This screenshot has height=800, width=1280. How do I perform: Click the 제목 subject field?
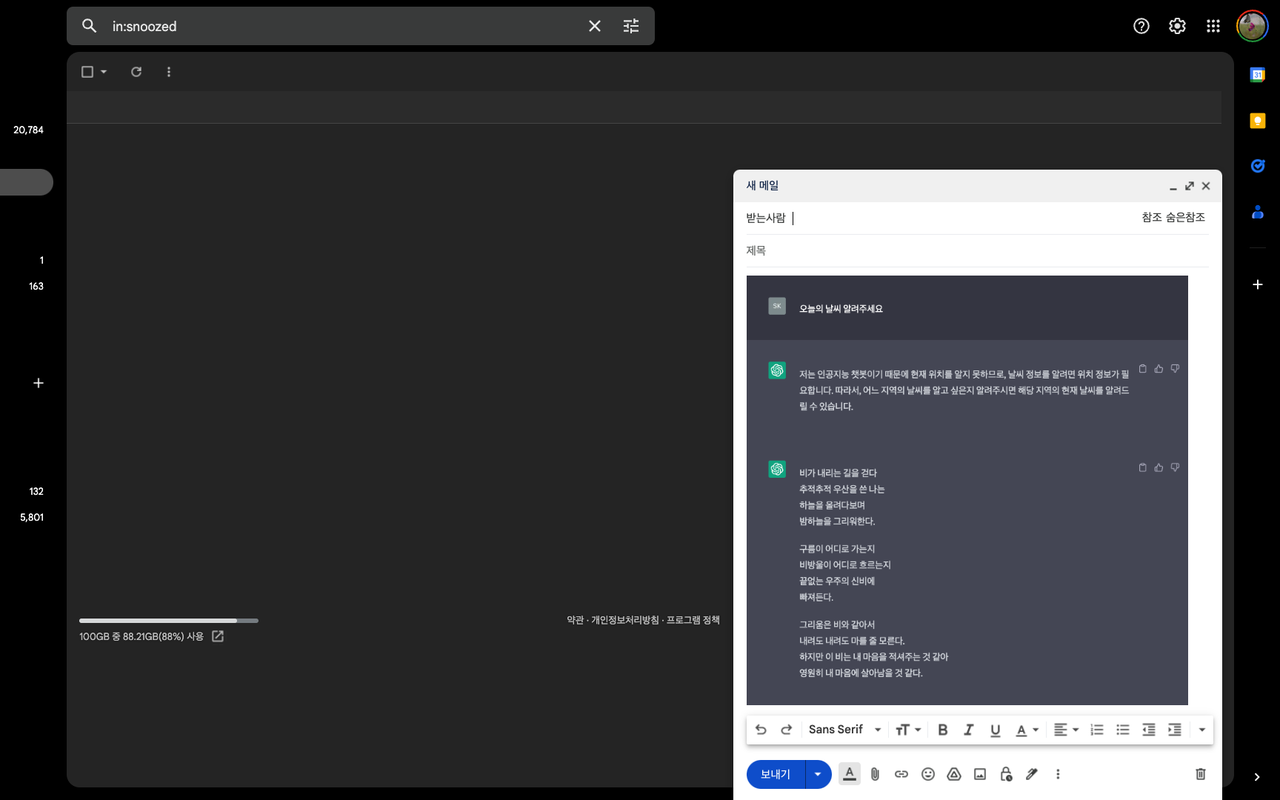[977, 251]
